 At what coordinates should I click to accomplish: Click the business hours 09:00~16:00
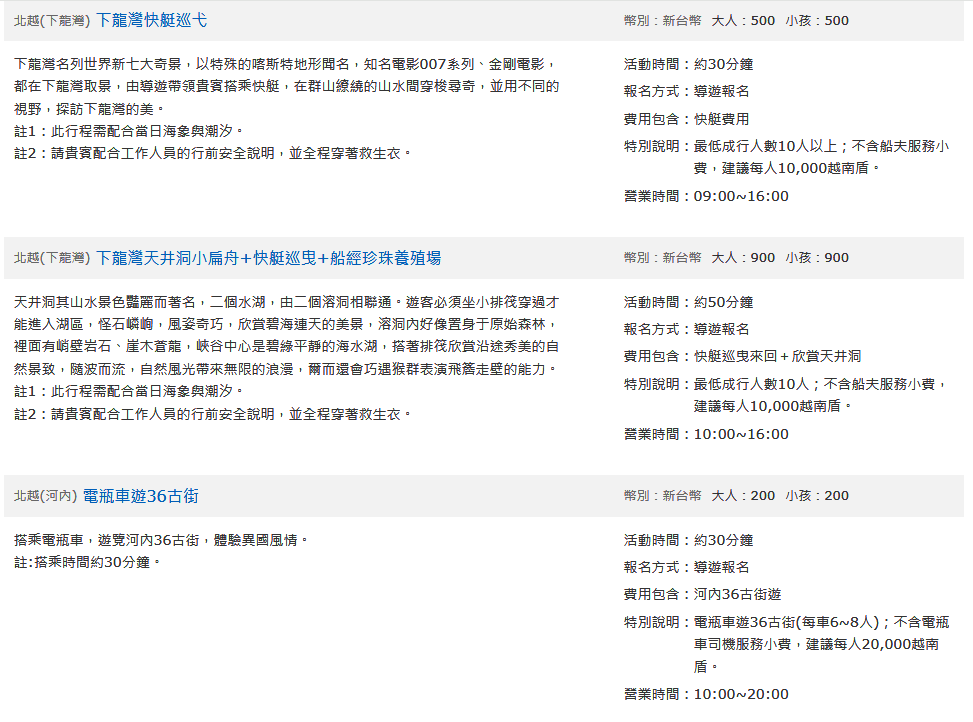(x=741, y=196)
